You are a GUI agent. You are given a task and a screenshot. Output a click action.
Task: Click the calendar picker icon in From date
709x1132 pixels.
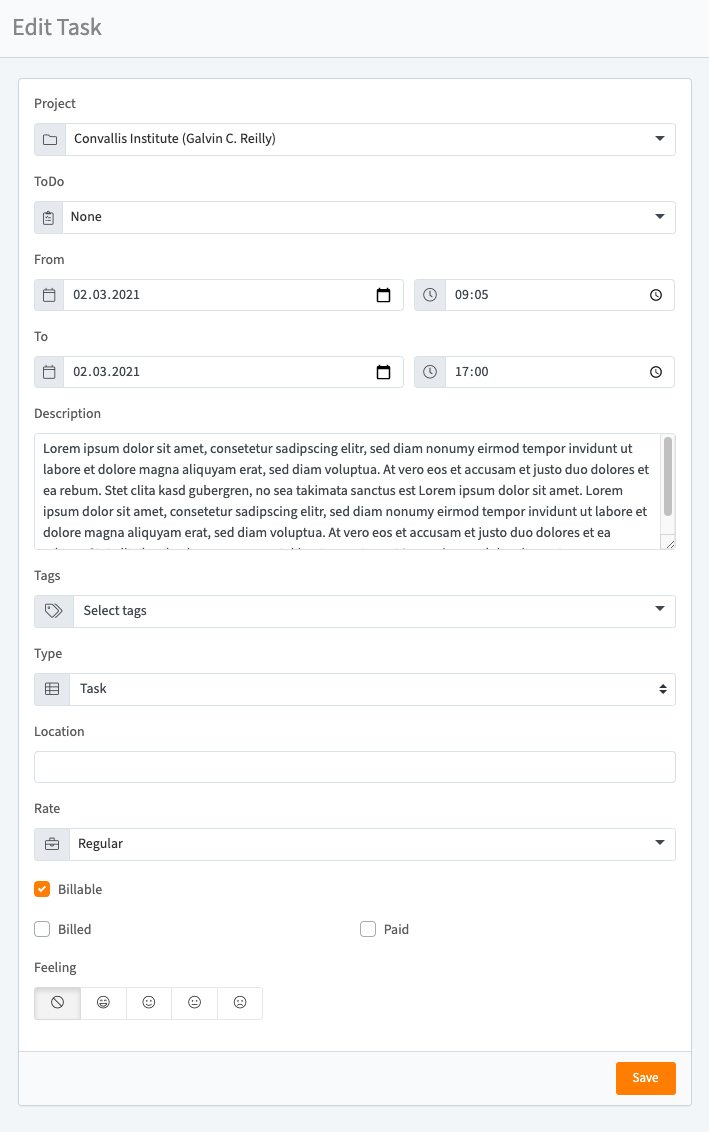(x=383, y=295)
